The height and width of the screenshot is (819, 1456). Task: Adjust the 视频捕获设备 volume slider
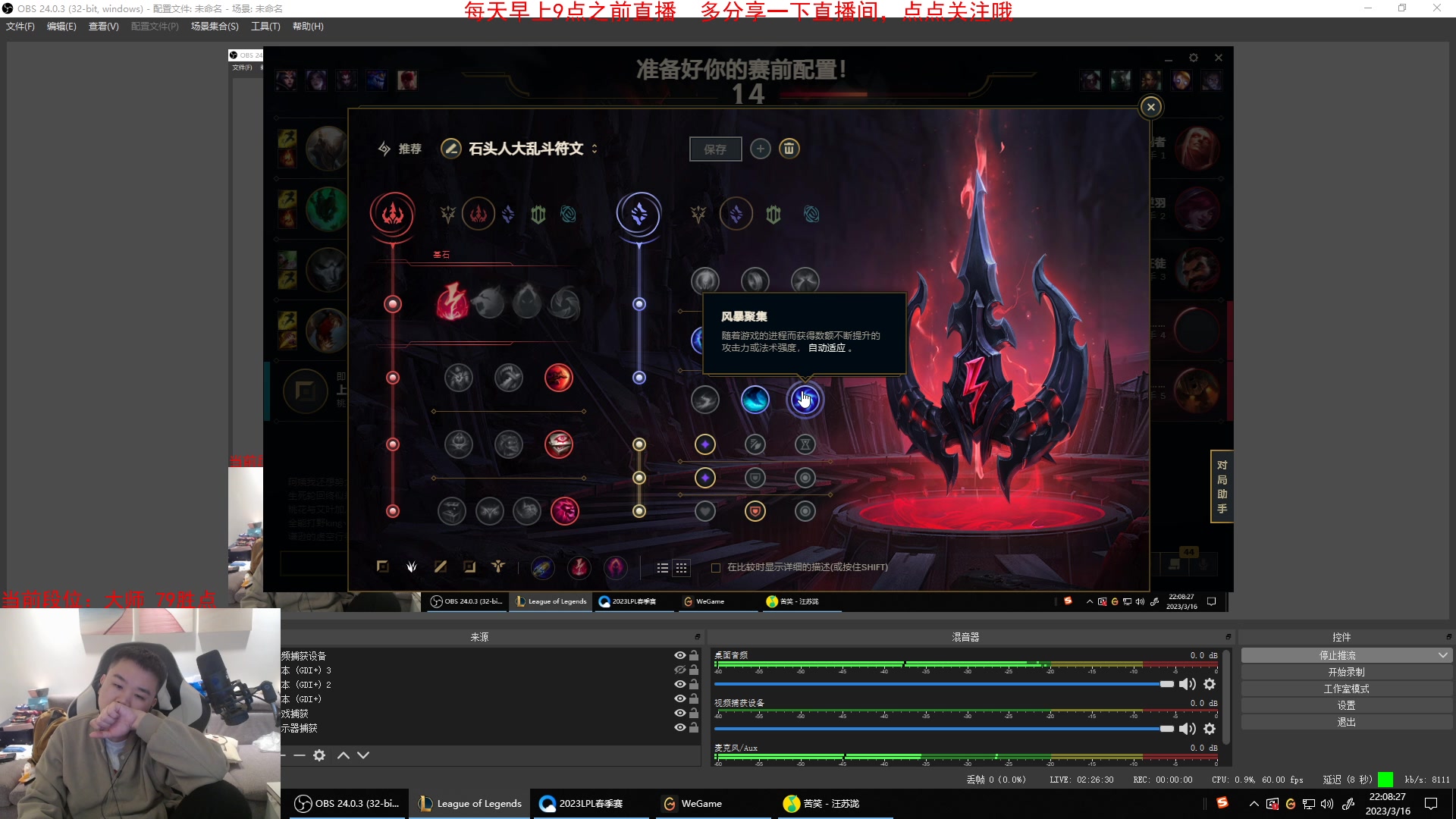click(x=944, y=729)
